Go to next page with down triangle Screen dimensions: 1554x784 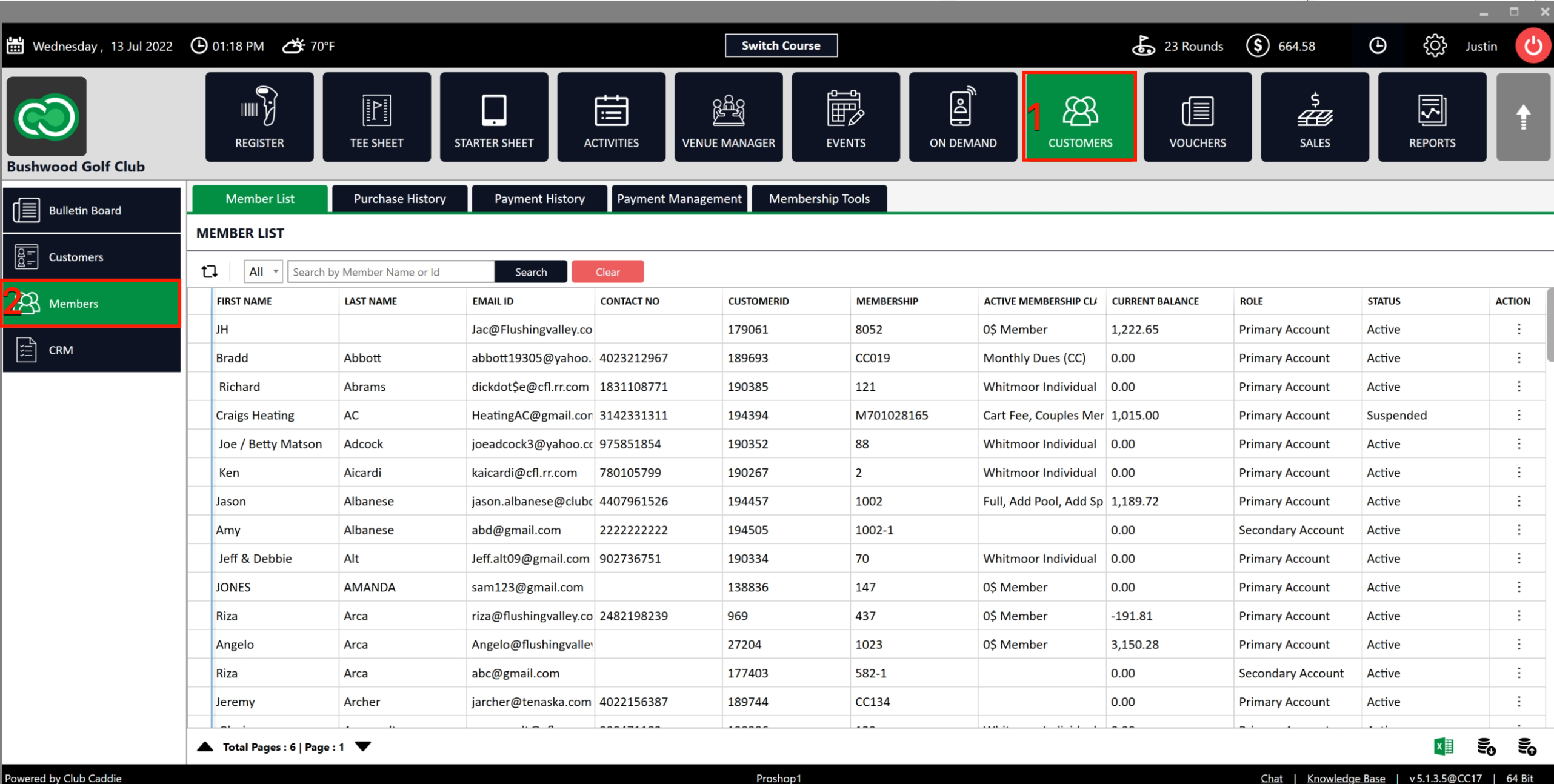[363, 746]
